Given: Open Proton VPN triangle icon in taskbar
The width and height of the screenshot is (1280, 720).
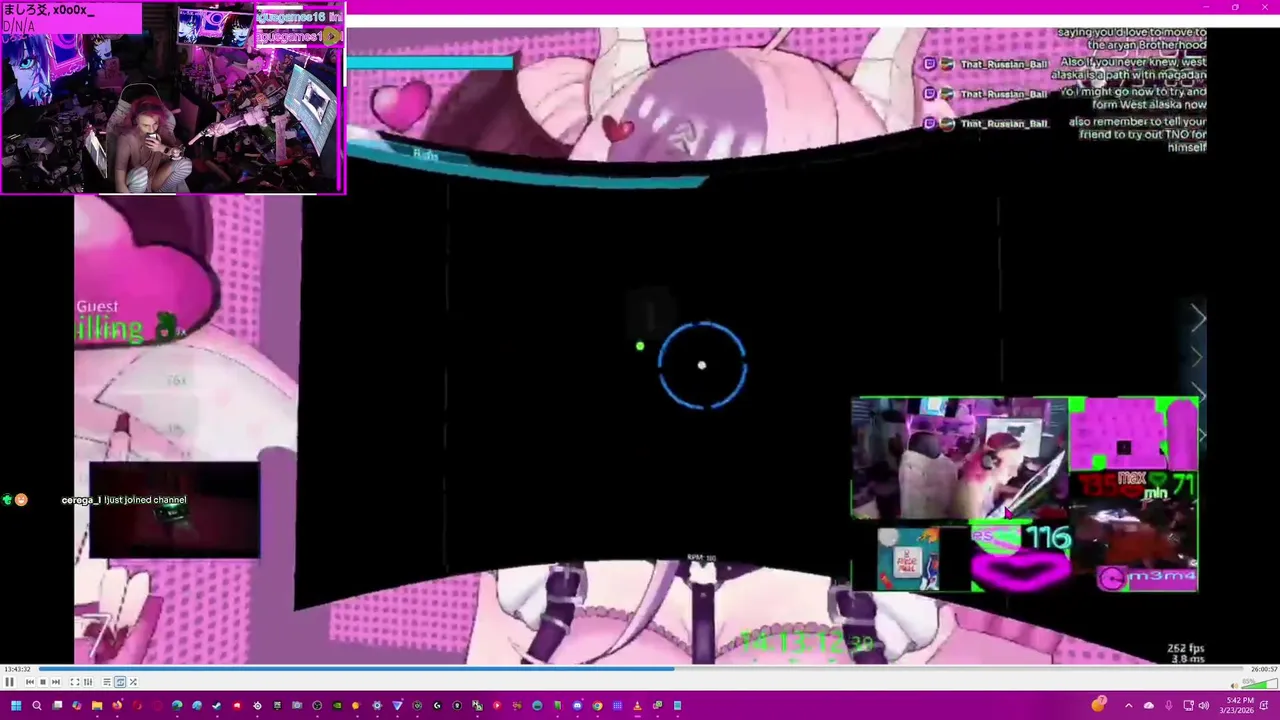Looking at the screenshot, I should pos(397,706).
